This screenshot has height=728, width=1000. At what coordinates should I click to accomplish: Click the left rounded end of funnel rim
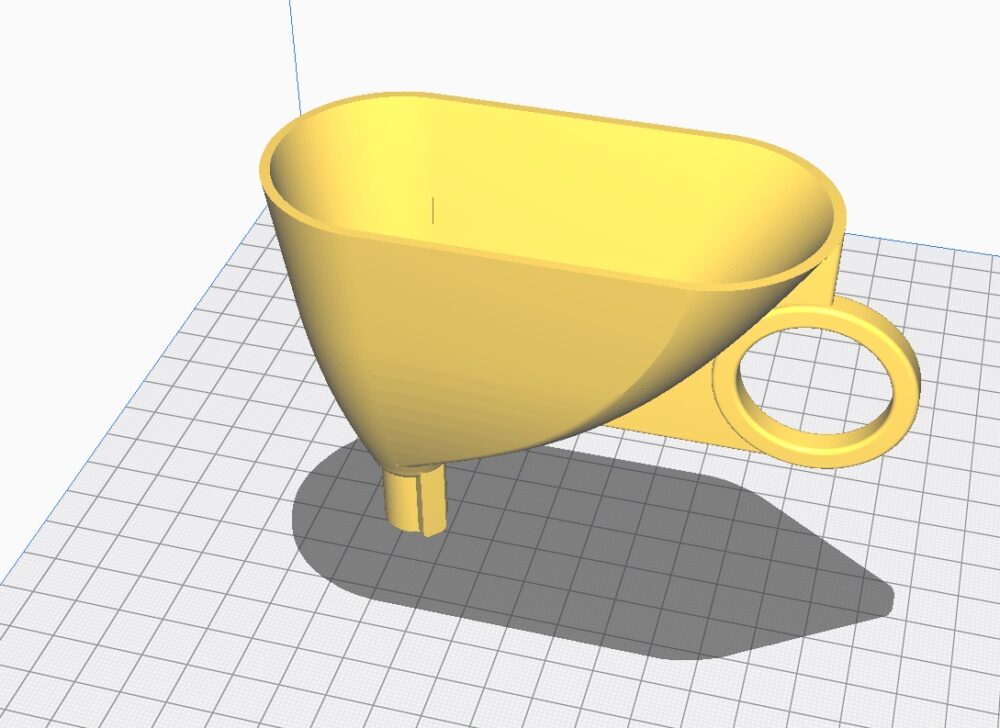(270, 165)
